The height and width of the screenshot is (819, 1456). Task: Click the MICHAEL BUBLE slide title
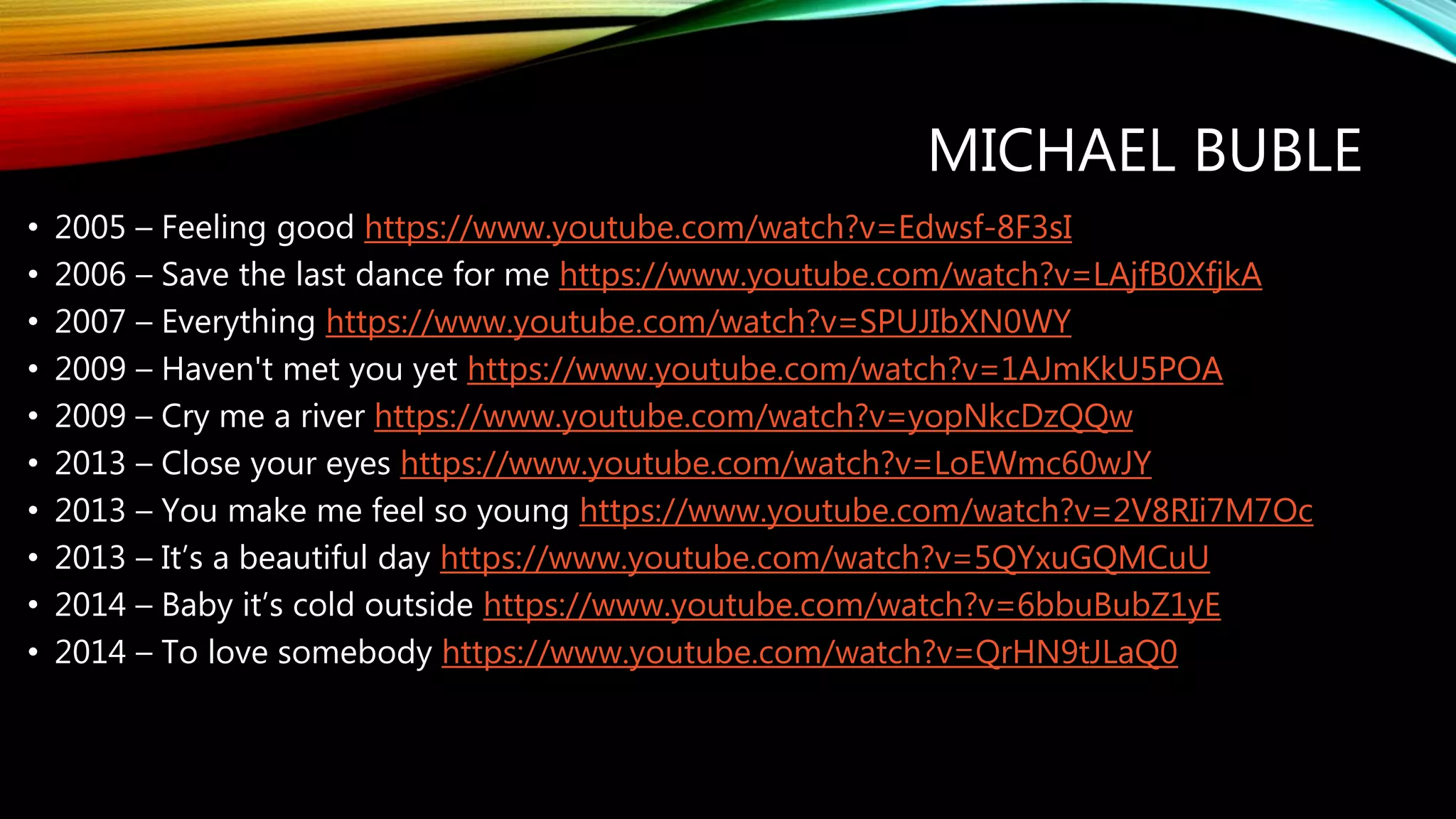coord(1144,151)
